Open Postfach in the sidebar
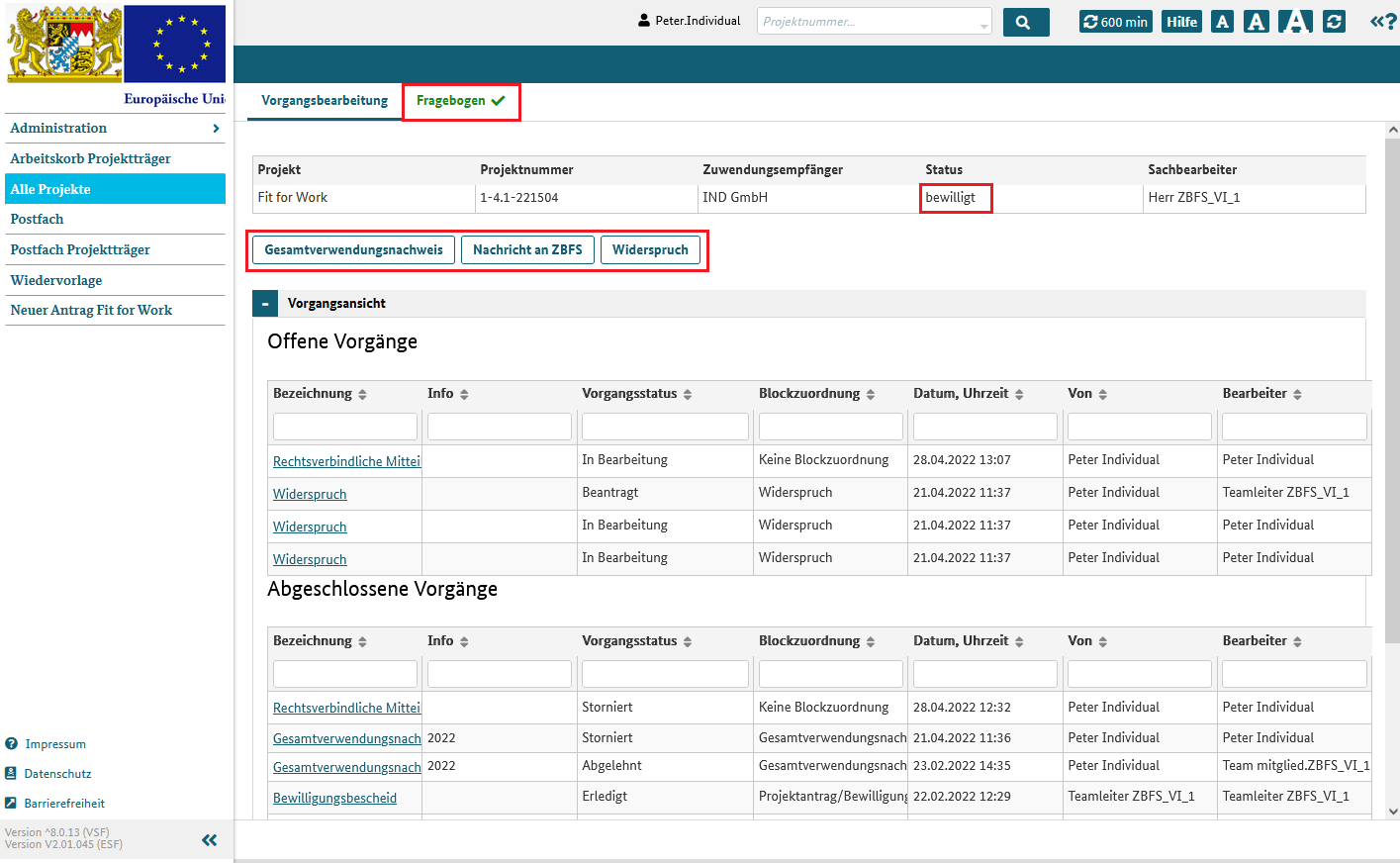 115,219
